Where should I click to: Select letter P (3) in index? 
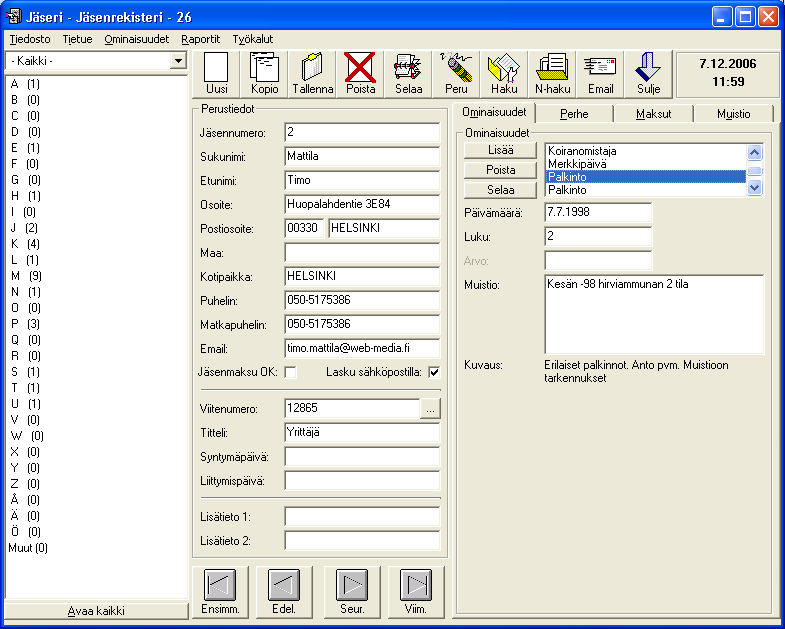click(26, 324)
